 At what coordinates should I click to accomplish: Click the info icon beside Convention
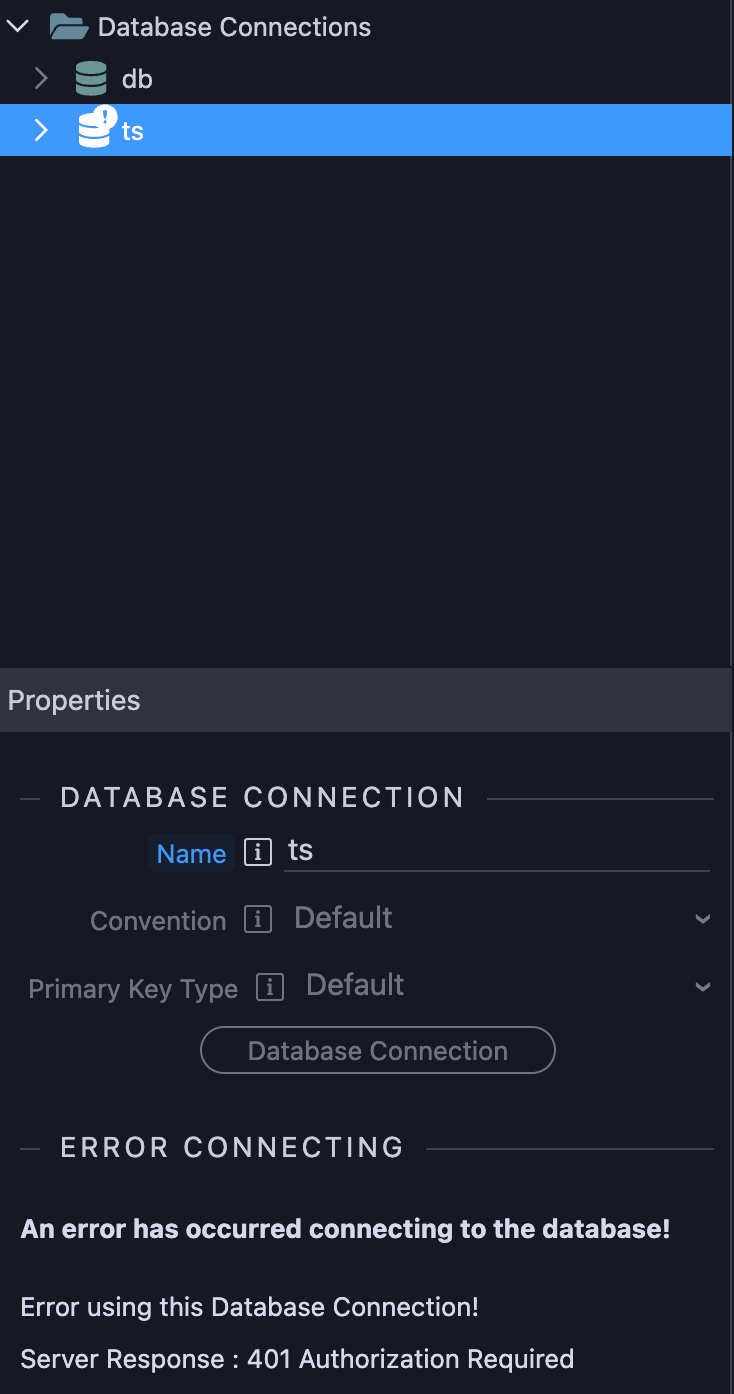(x=257, y=920)
